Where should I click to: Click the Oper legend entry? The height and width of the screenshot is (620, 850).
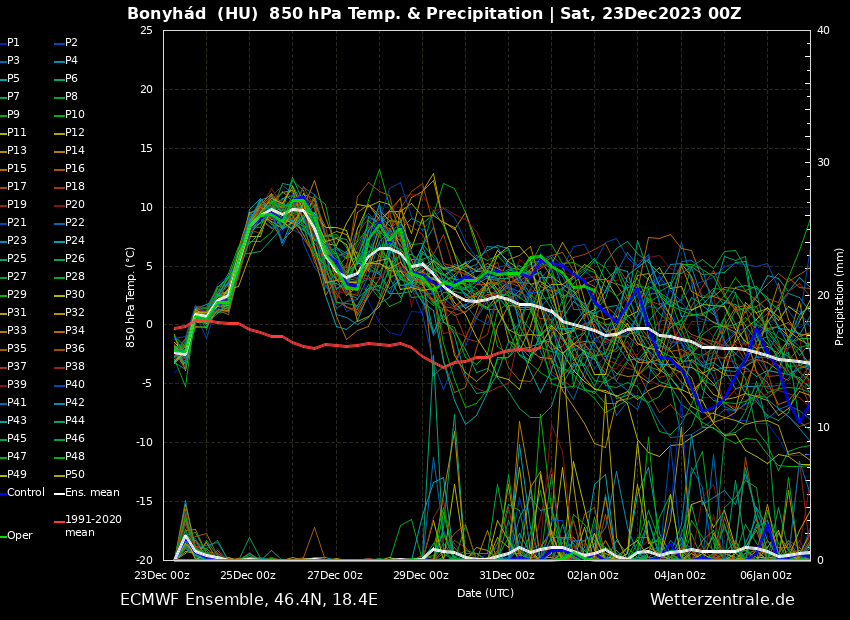coord(19,536)
